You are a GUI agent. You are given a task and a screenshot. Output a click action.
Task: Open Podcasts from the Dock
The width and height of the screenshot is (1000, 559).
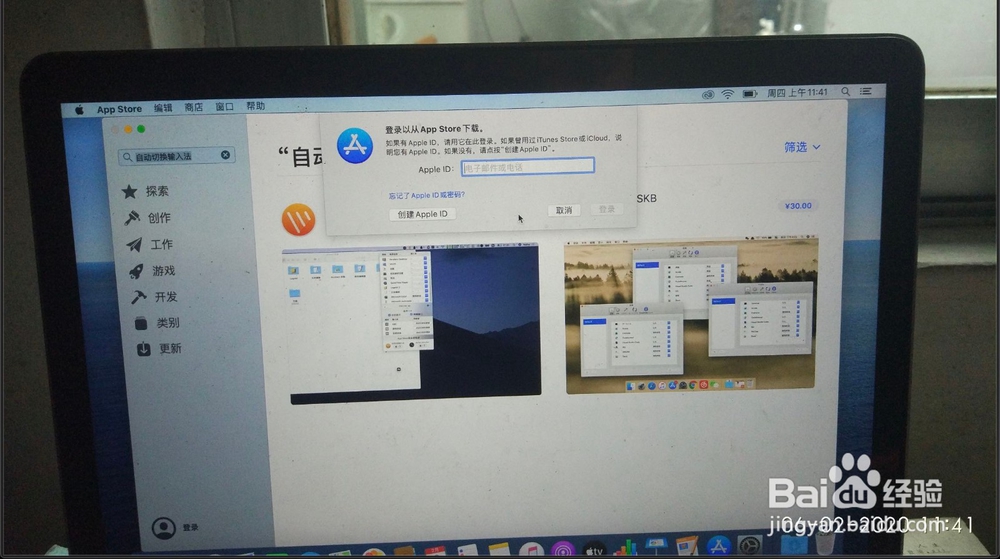point(562,551)
